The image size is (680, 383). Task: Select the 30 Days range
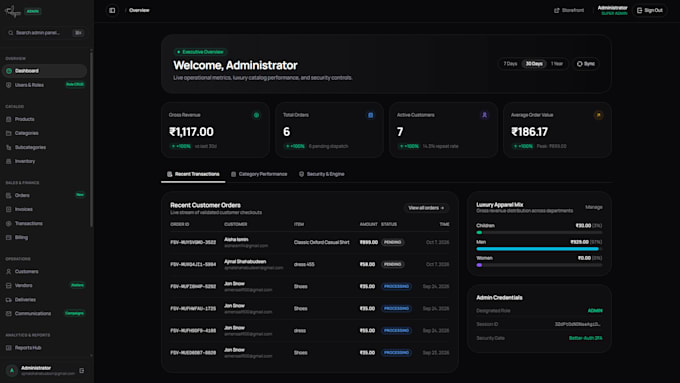coord(534,64)
